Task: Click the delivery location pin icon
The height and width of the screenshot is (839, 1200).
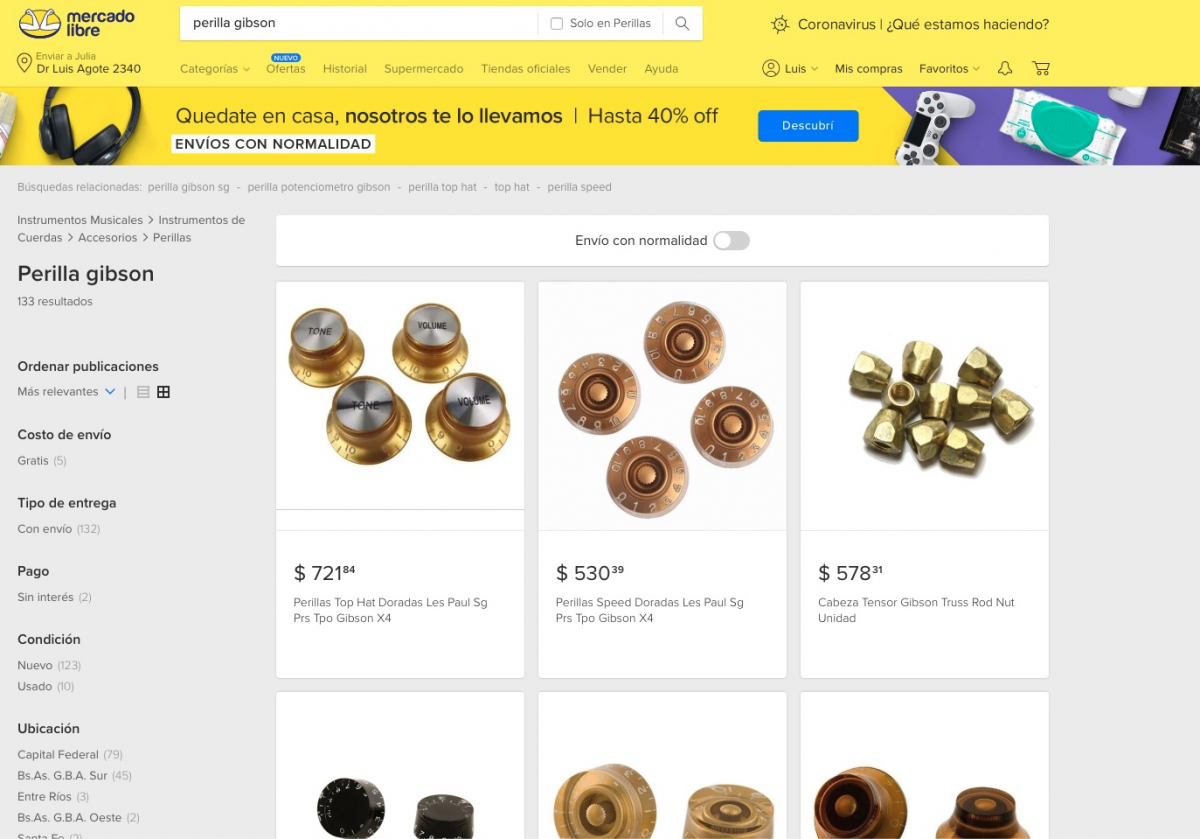Action: 24,63
